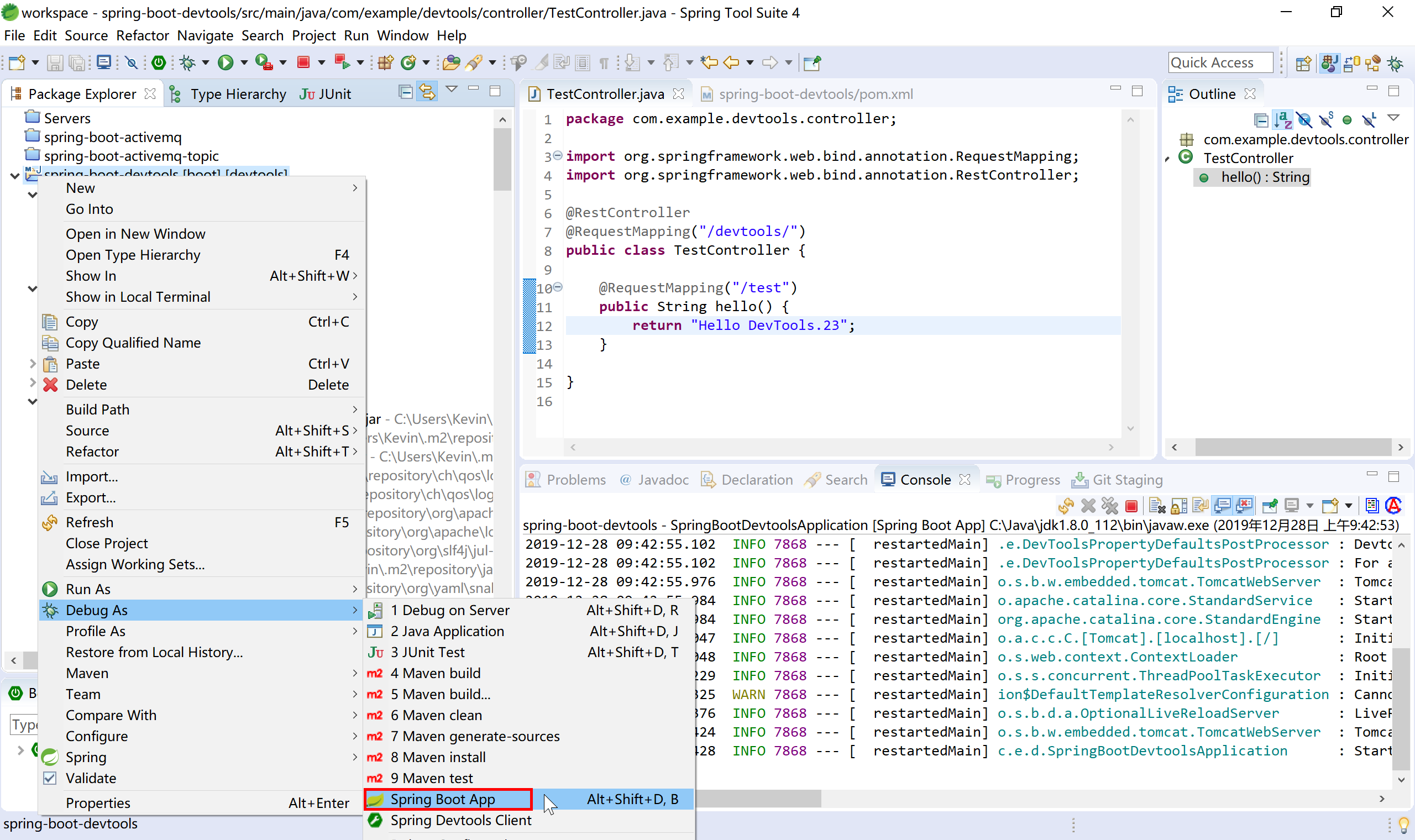
Task: Open Package Explorer View Menu triangle
Action: tap(452, 90)
